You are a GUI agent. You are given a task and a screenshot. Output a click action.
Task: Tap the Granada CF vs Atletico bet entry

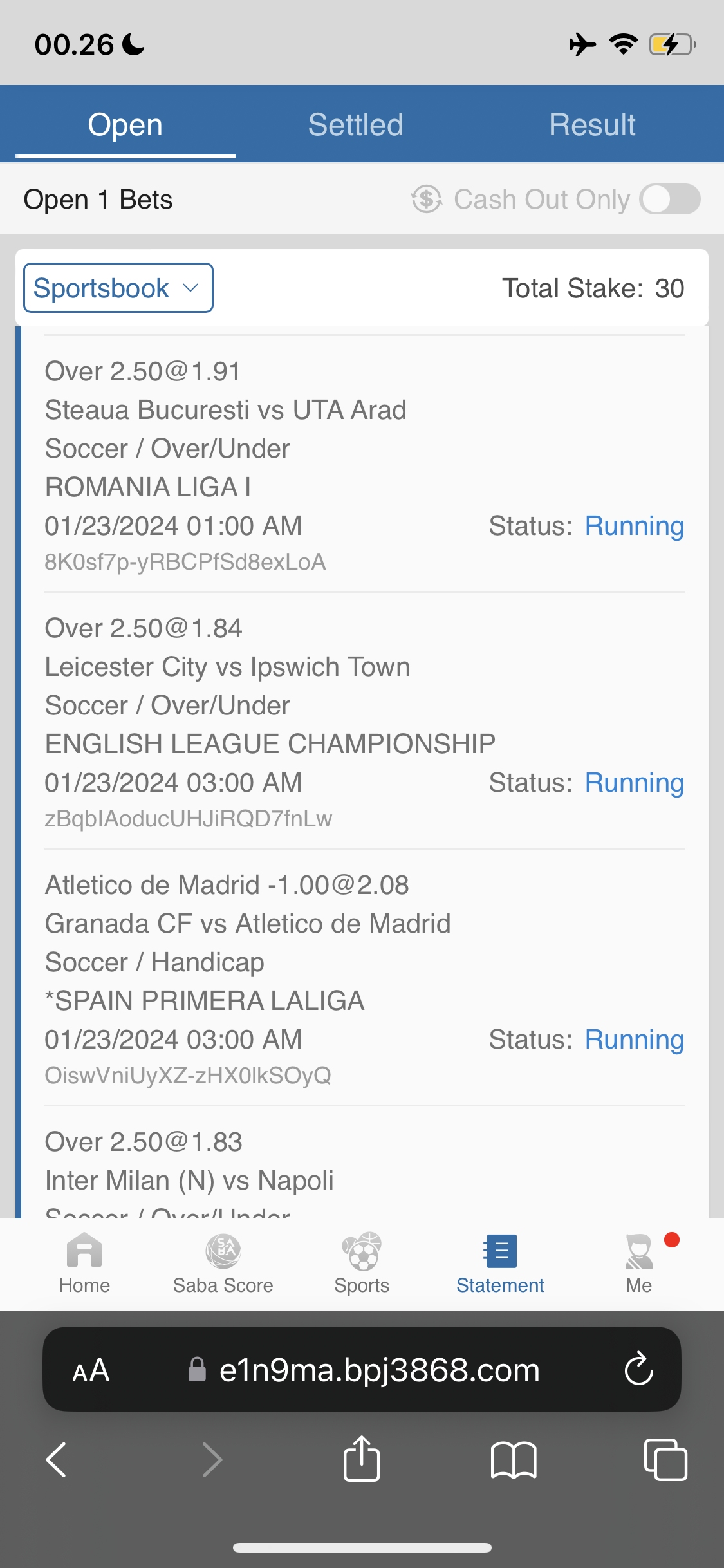tap(247, 924)
